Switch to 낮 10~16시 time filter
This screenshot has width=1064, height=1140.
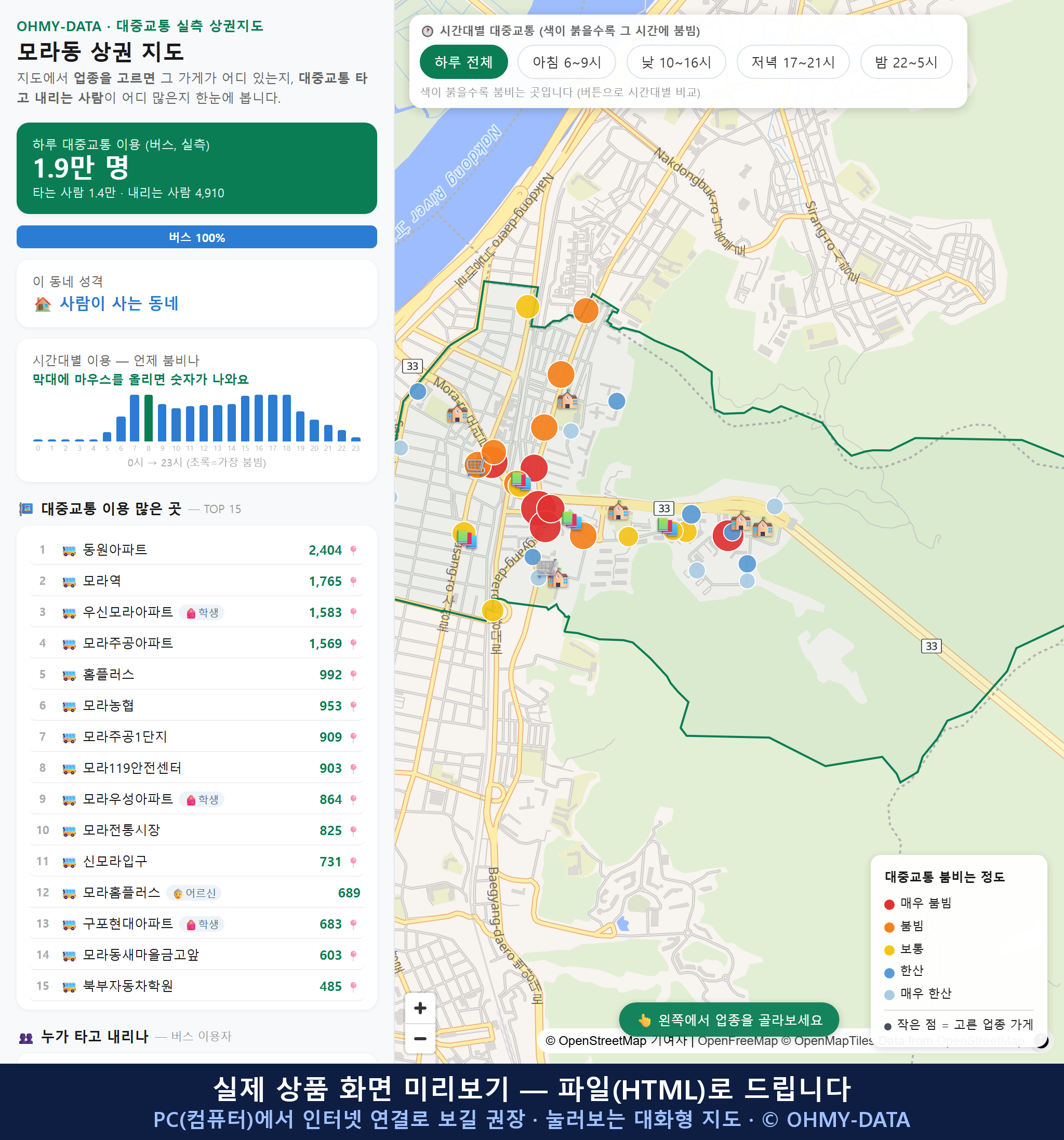pyautogui.click(x=676, y=62)
